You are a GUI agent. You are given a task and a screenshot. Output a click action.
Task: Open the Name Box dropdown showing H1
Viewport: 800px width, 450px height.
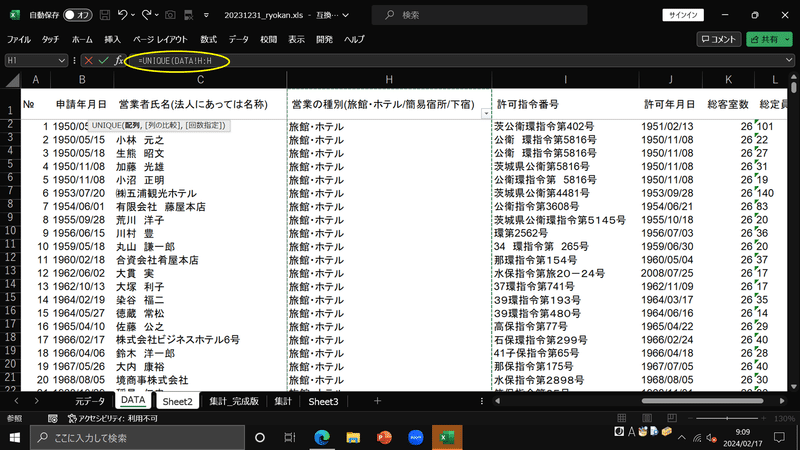62,61
